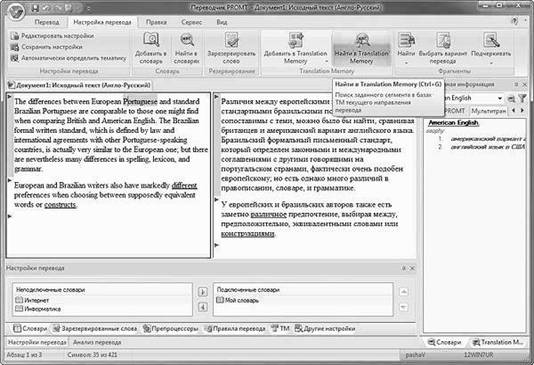Click underlined word 'различное' in translation pane
Image resolution: width=534 pixels, height=365 pixels.
pyautogui.click(x=269, y=214)
